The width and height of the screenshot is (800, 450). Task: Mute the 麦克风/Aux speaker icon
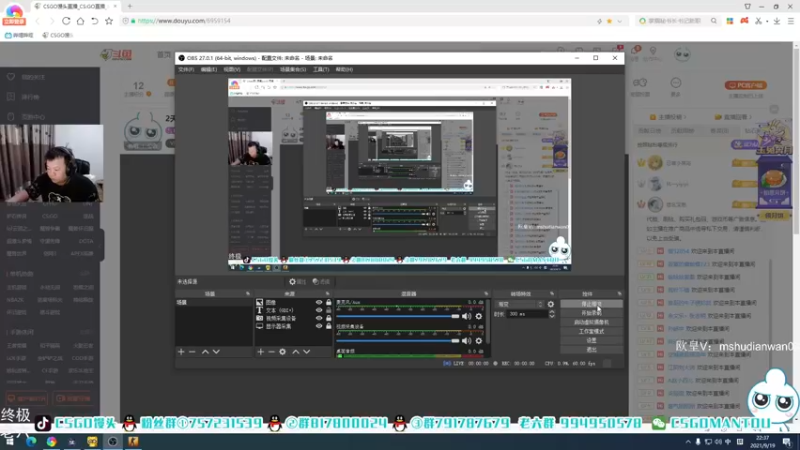tap(466, 316)
